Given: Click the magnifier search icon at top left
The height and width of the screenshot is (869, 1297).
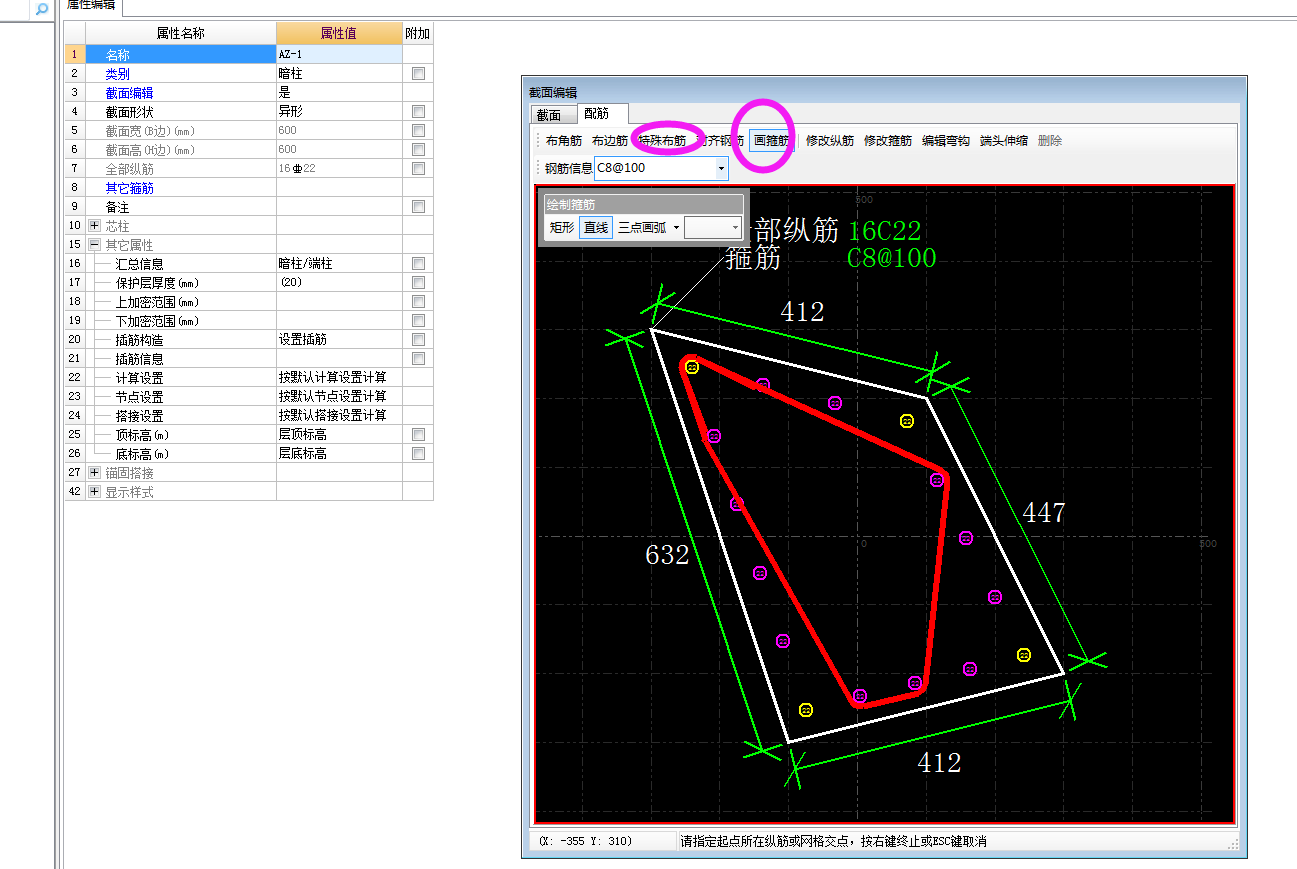Looking at the screenshot, I should [41, 9].
